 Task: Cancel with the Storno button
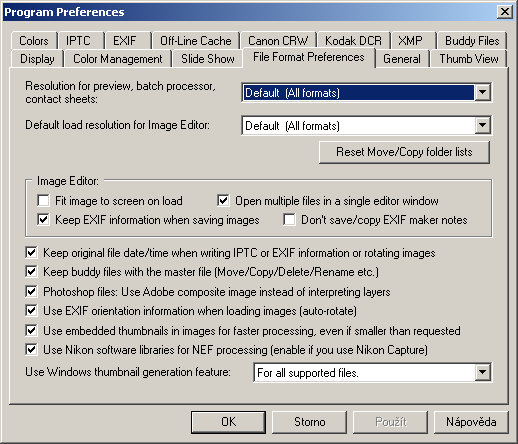point(309,422)
